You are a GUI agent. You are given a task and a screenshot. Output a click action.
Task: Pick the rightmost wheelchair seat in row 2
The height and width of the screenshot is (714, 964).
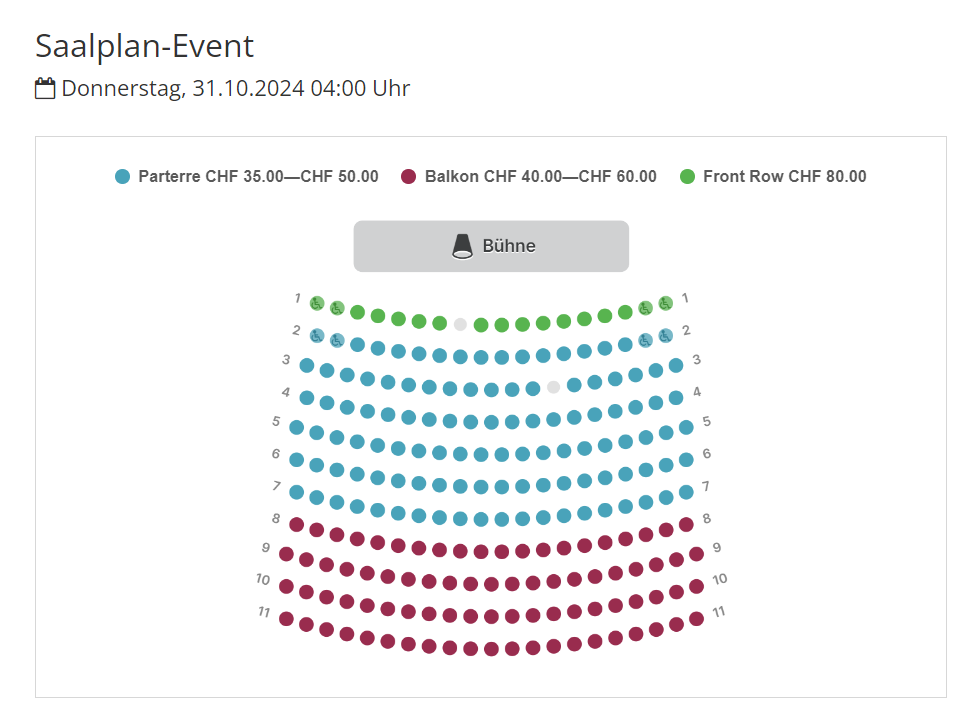coord(665,336)
